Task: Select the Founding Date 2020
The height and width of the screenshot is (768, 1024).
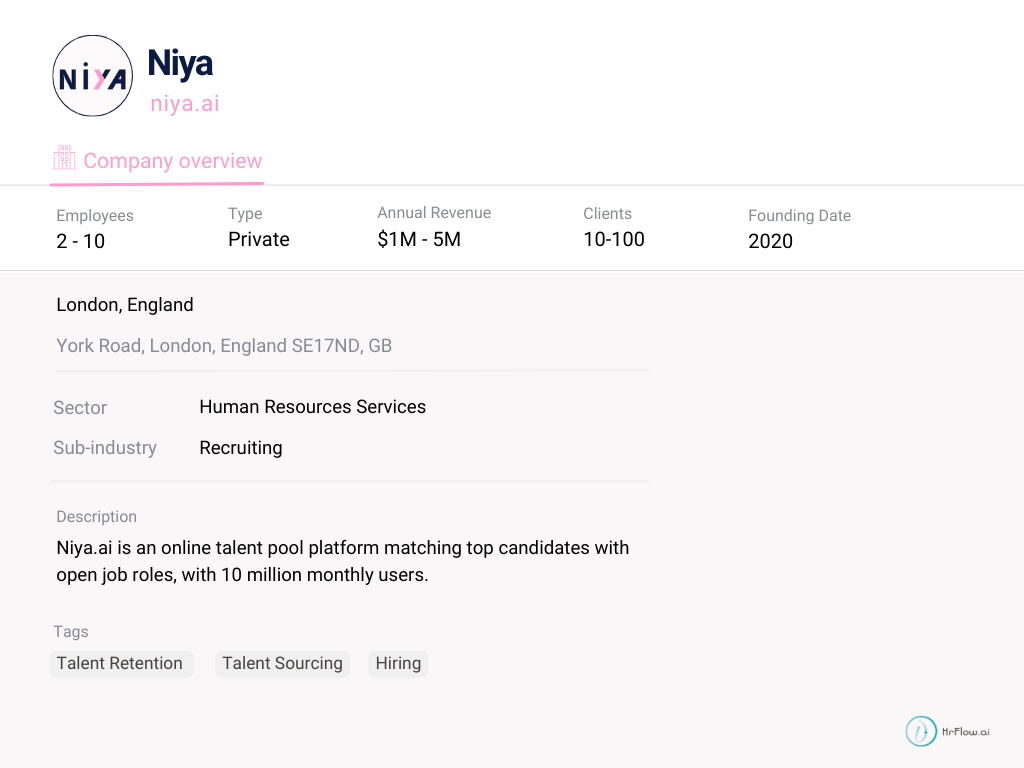Action: click(770, 241)
